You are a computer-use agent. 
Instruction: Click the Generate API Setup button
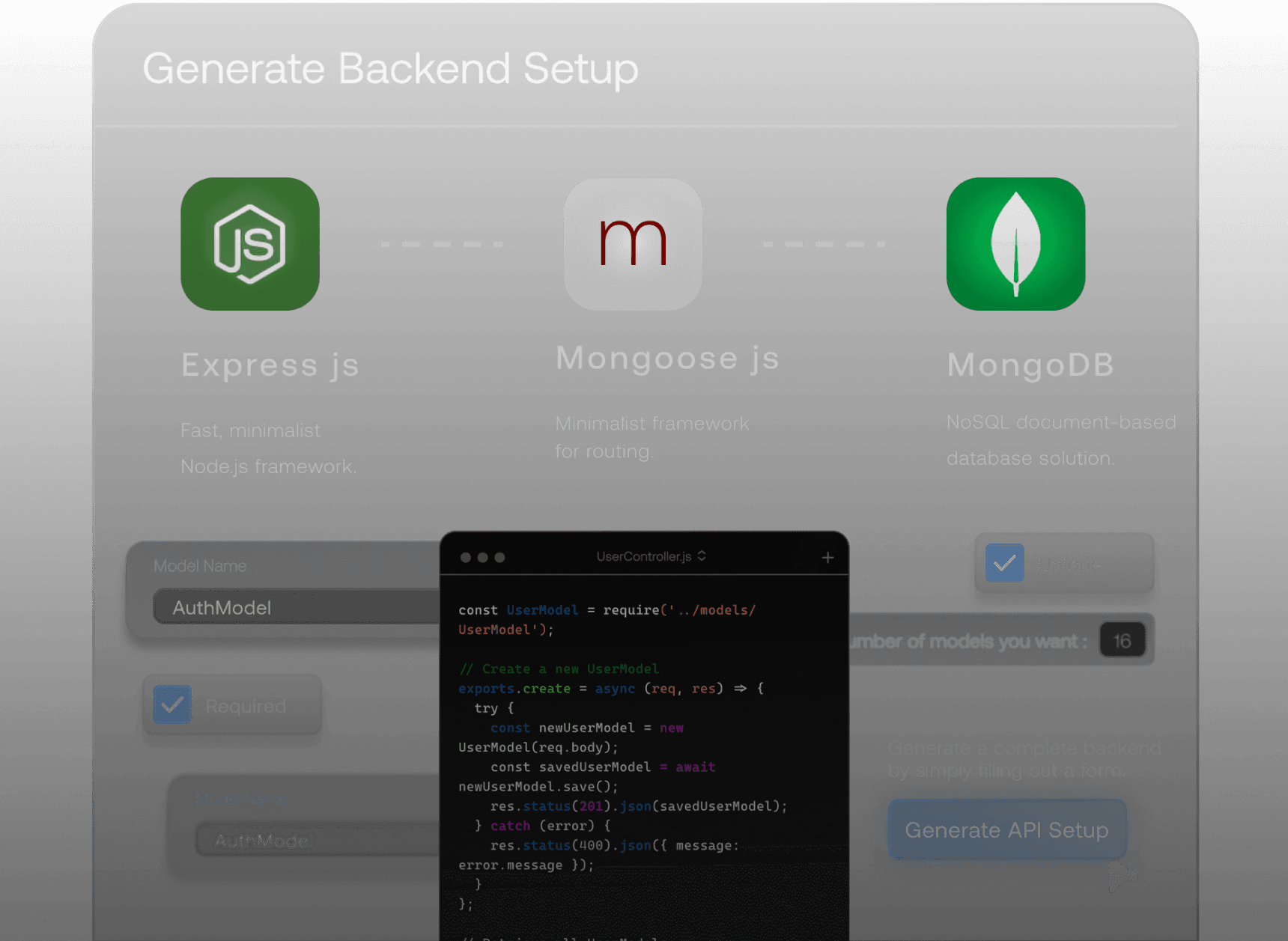pos(1007,829)
